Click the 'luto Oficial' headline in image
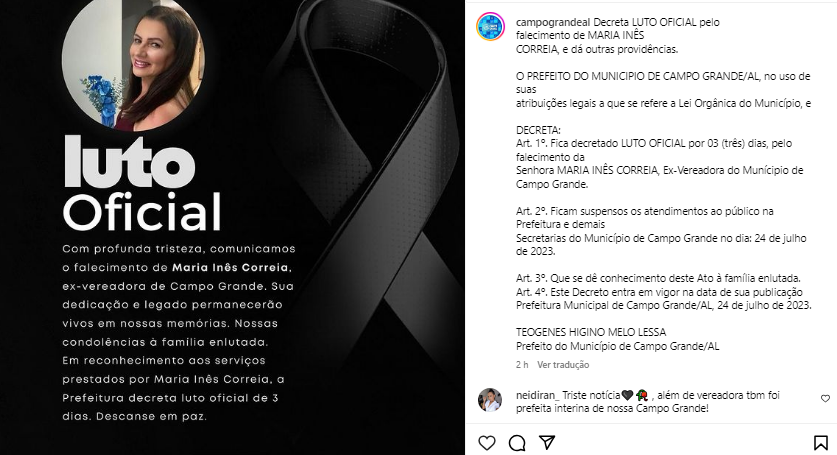This screenshot has width=837, height=455. click(x=142, y=184)
